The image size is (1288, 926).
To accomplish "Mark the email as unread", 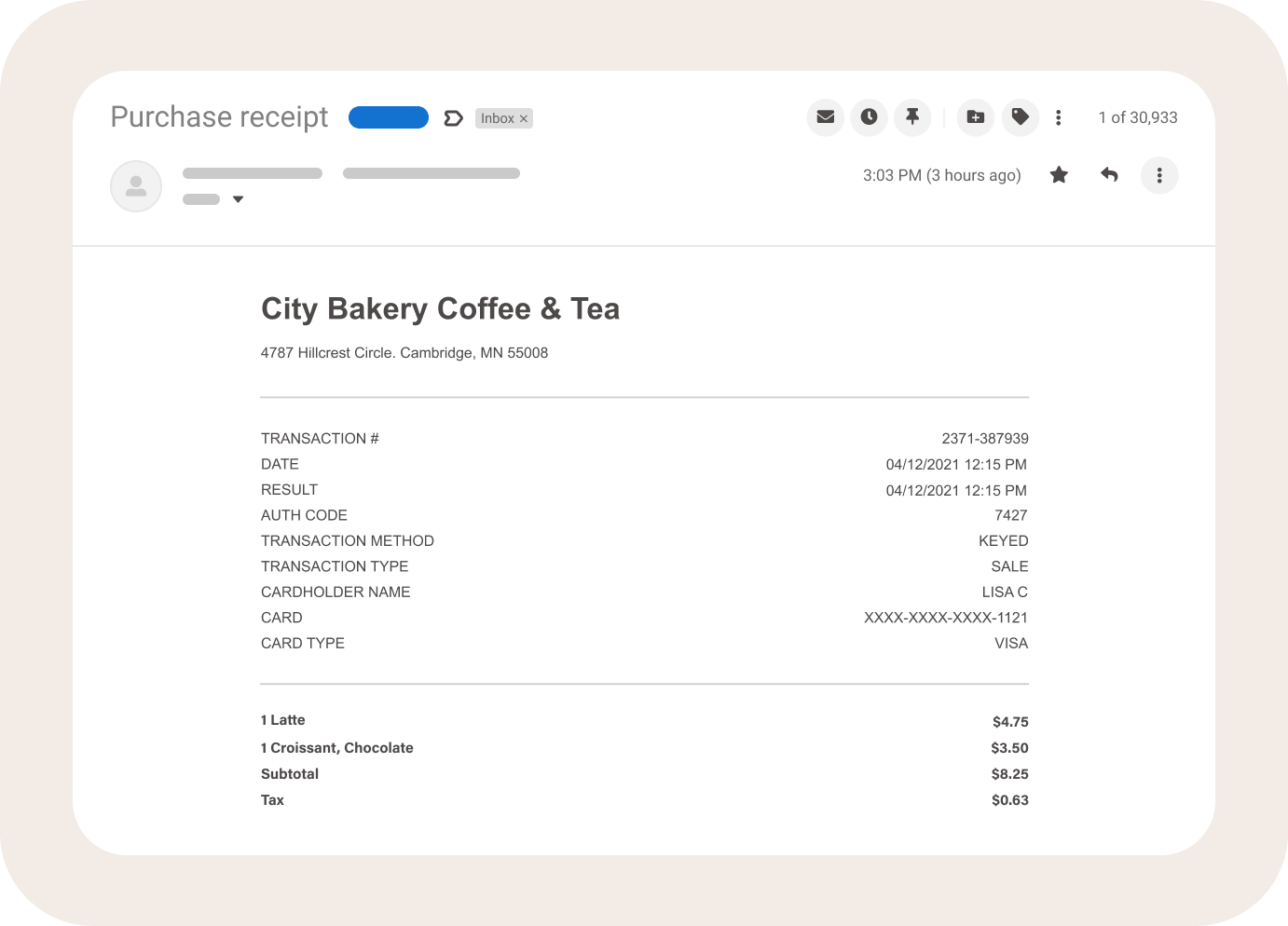I will 825,117.
